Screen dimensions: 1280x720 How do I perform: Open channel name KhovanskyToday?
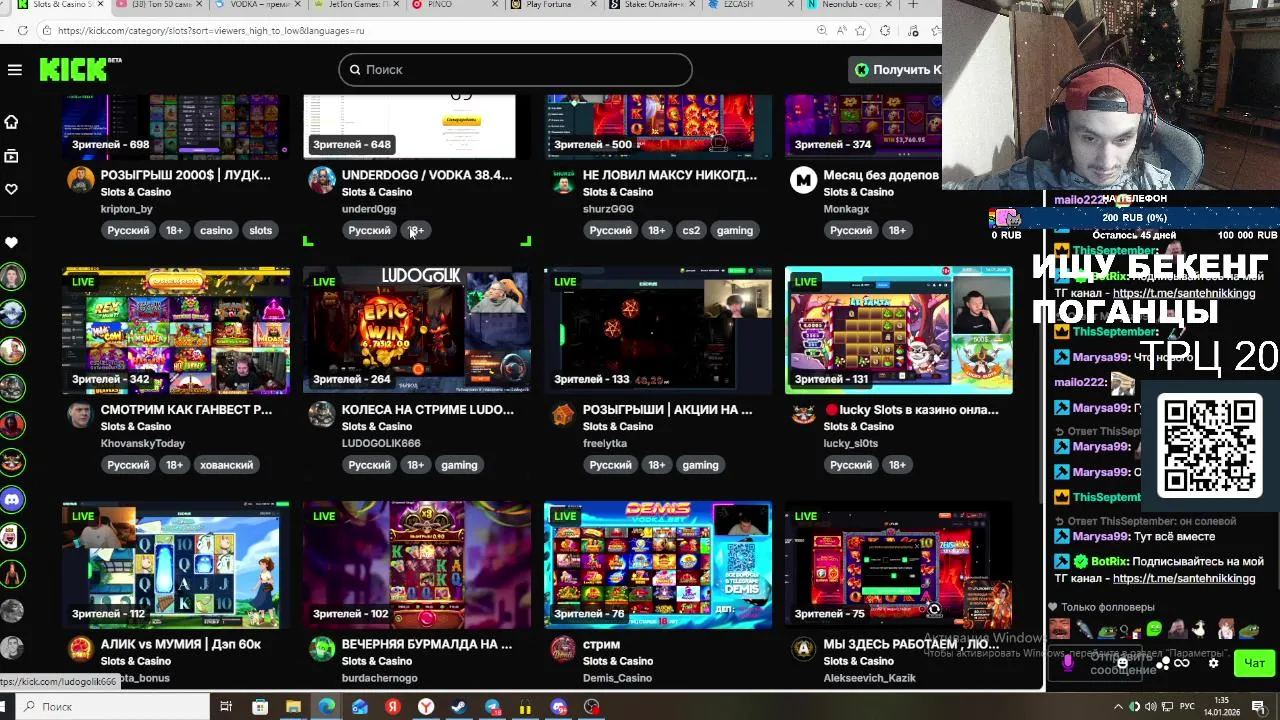pos(143,443)
